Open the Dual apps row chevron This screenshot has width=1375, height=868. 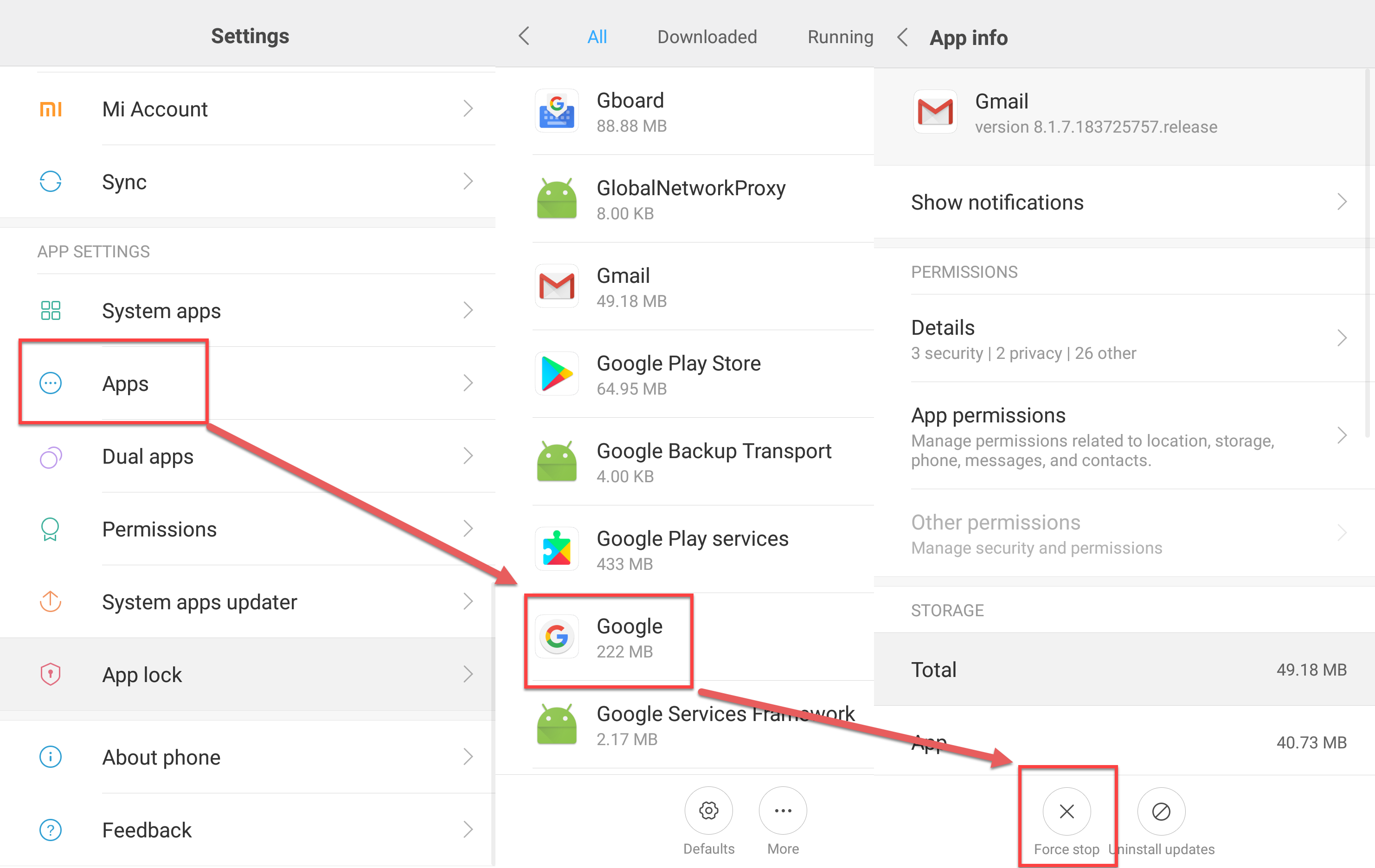click(x=468, y=455)
